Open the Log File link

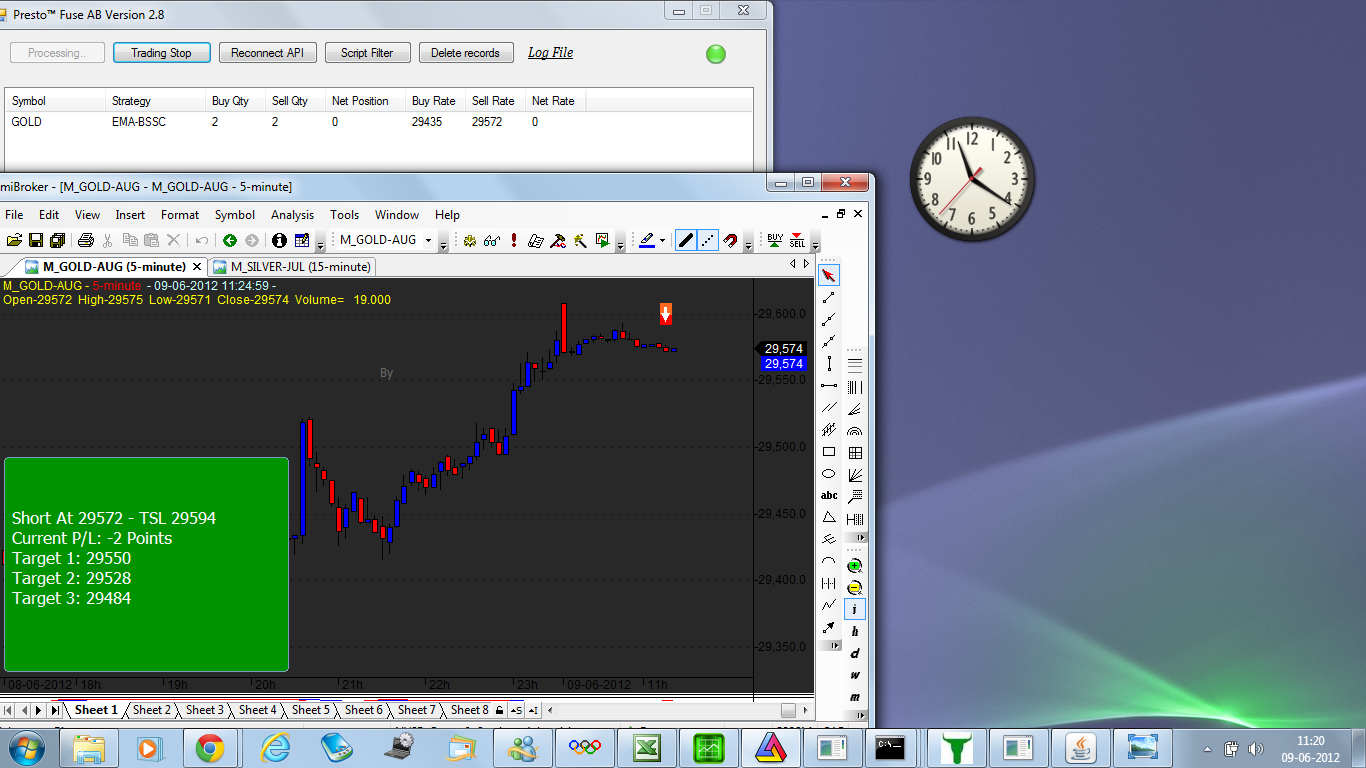[551, 53]
